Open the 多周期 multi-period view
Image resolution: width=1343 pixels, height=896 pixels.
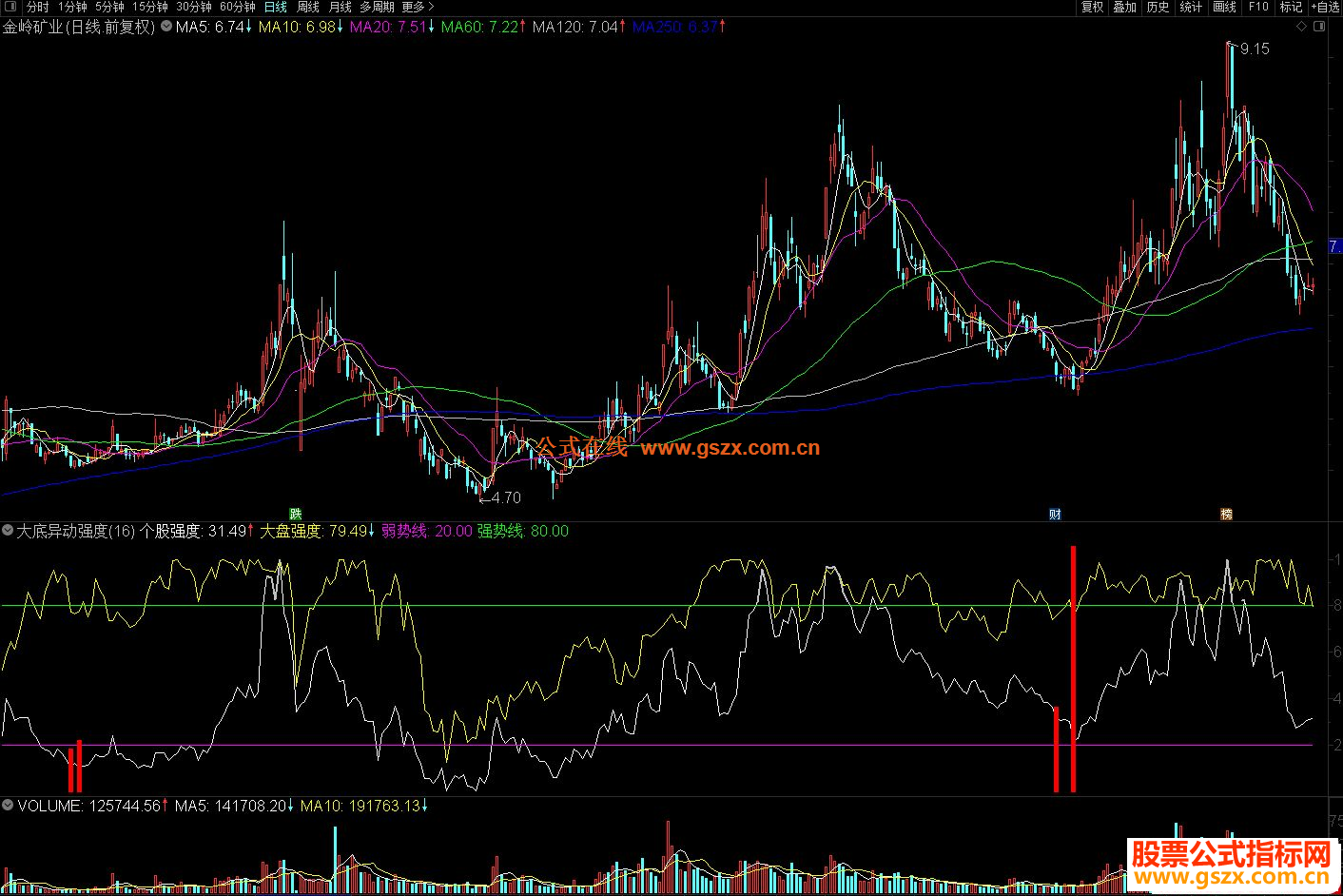tap(377, 7)
